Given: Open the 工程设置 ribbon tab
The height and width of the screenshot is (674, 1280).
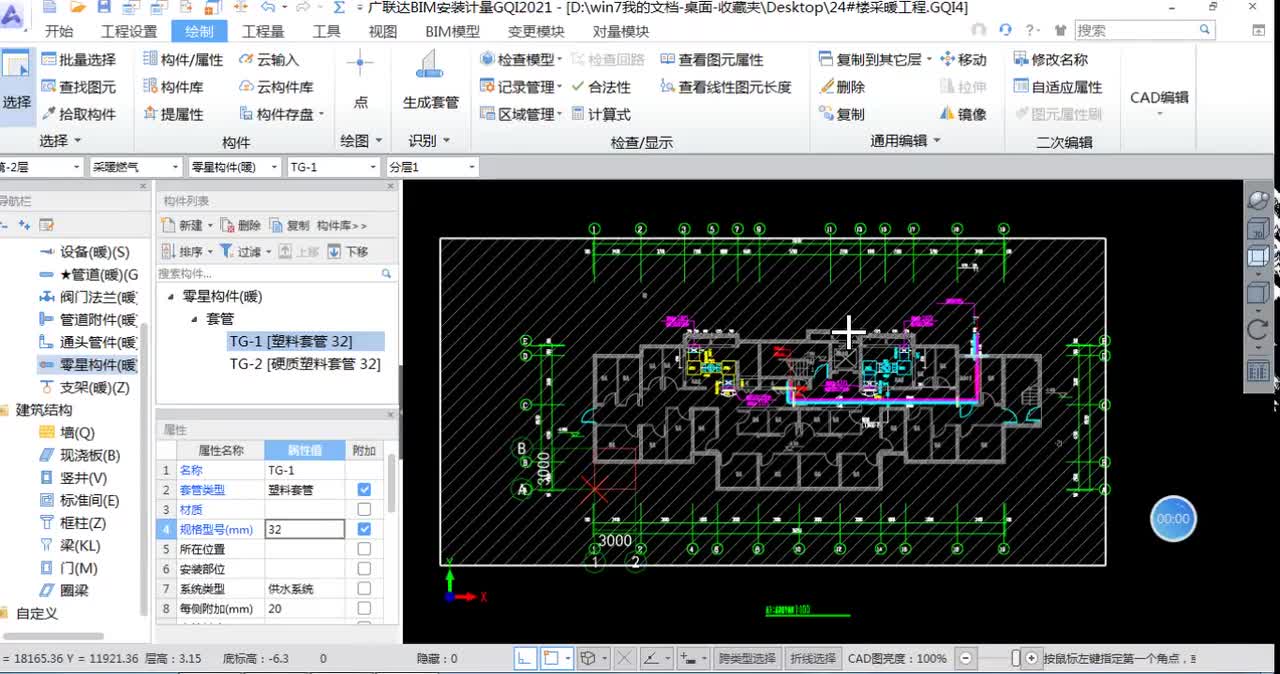Looking at the screenshot, I should 129,31.
